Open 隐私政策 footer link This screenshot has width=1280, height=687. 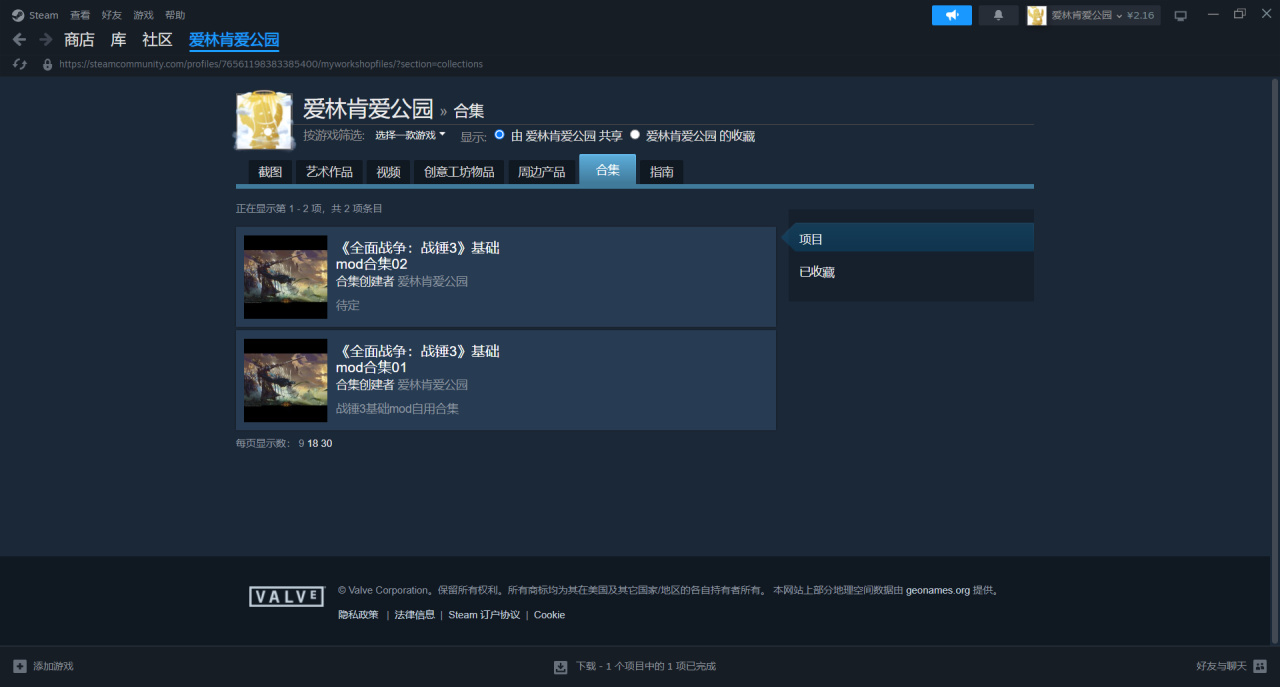358,615
